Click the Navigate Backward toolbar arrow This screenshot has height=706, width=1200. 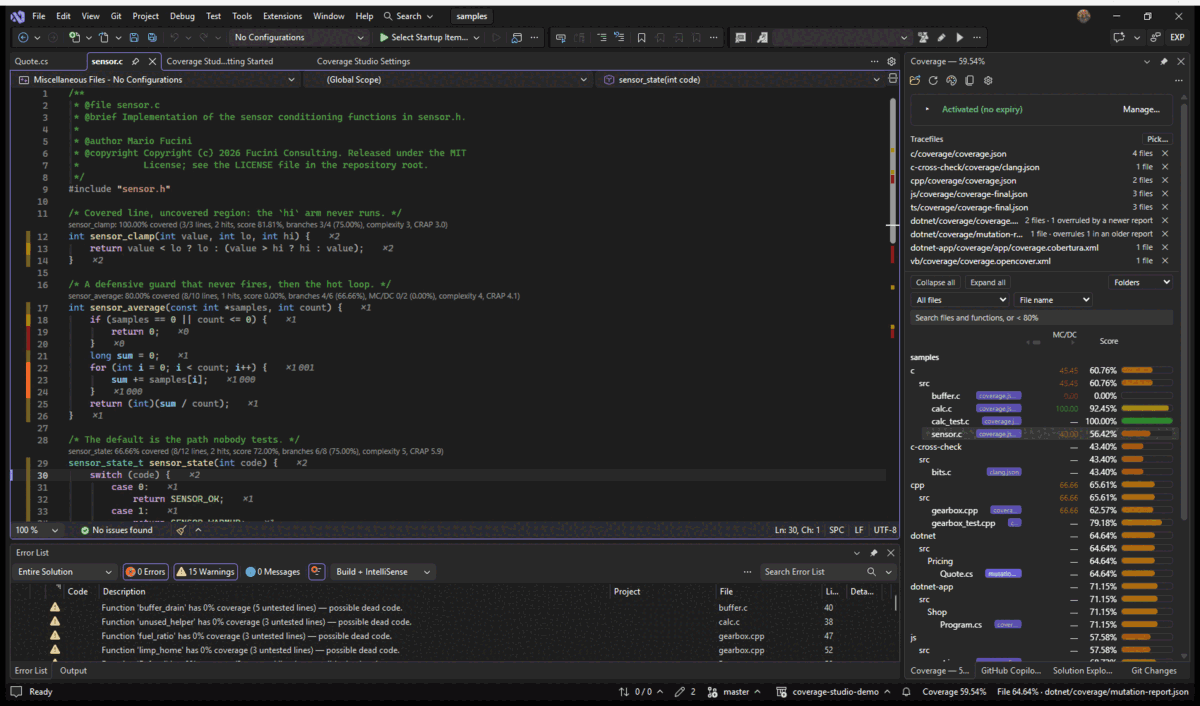point(24,37)
